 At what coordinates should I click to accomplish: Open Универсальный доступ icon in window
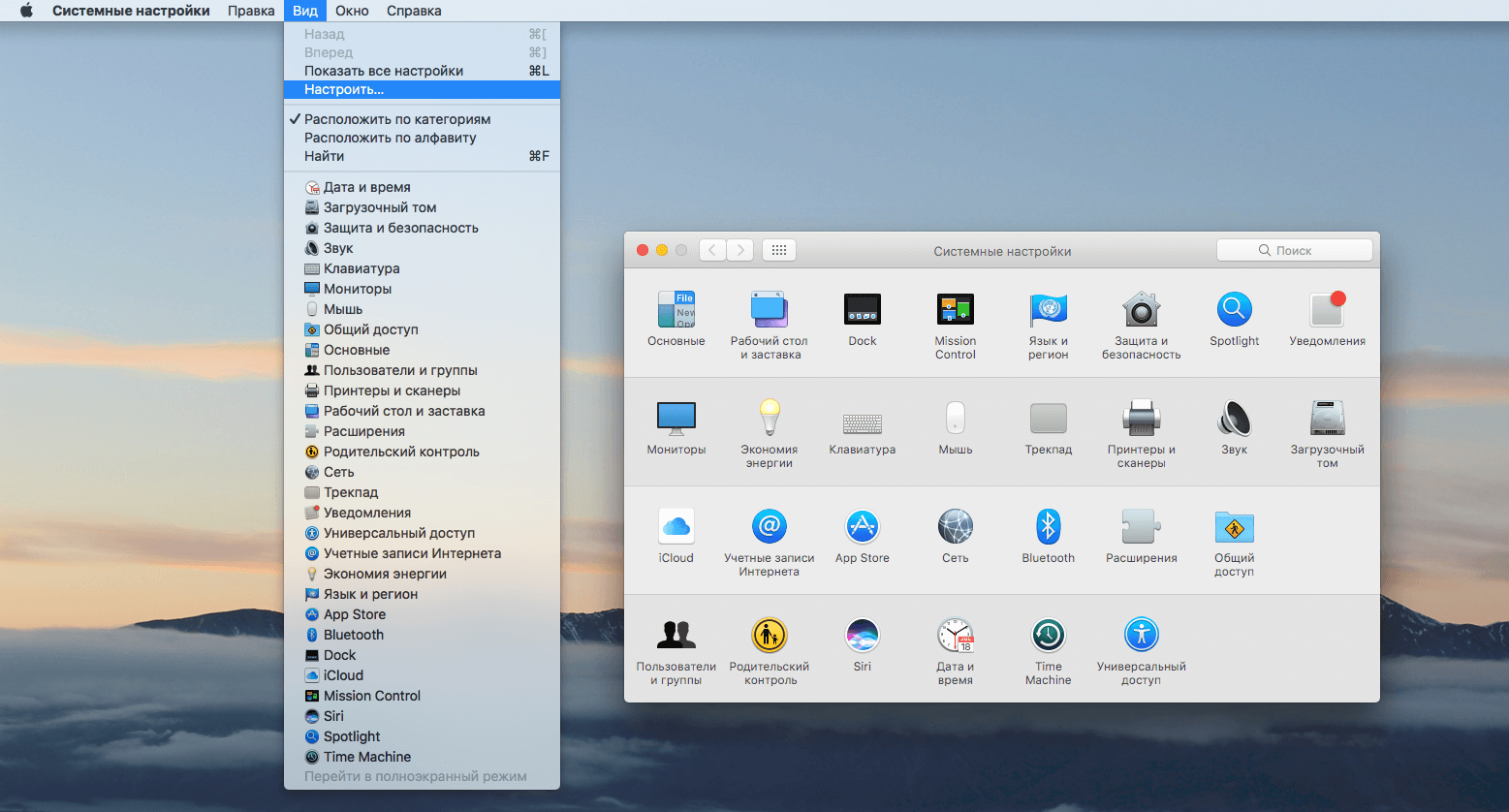click(x=1142, y=636)
